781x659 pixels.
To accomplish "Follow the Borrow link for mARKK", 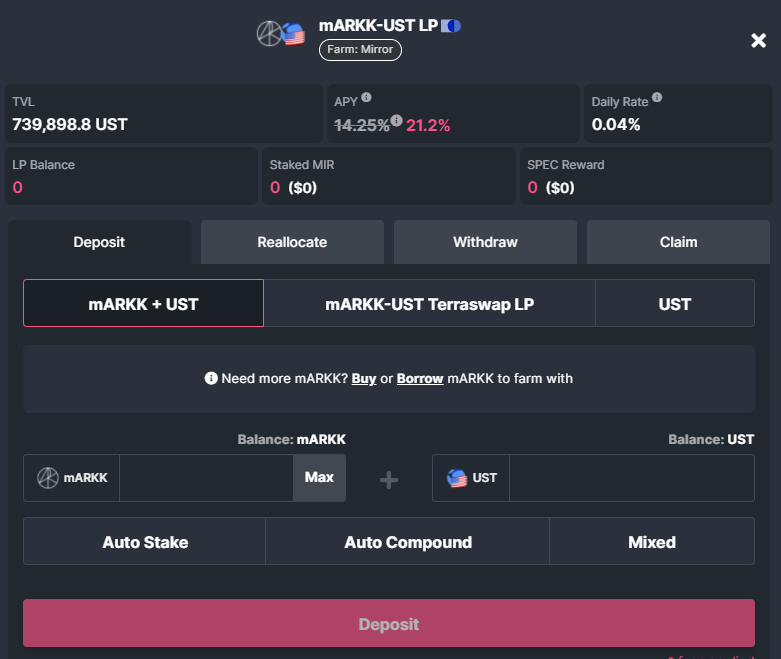I will (420, 379).
